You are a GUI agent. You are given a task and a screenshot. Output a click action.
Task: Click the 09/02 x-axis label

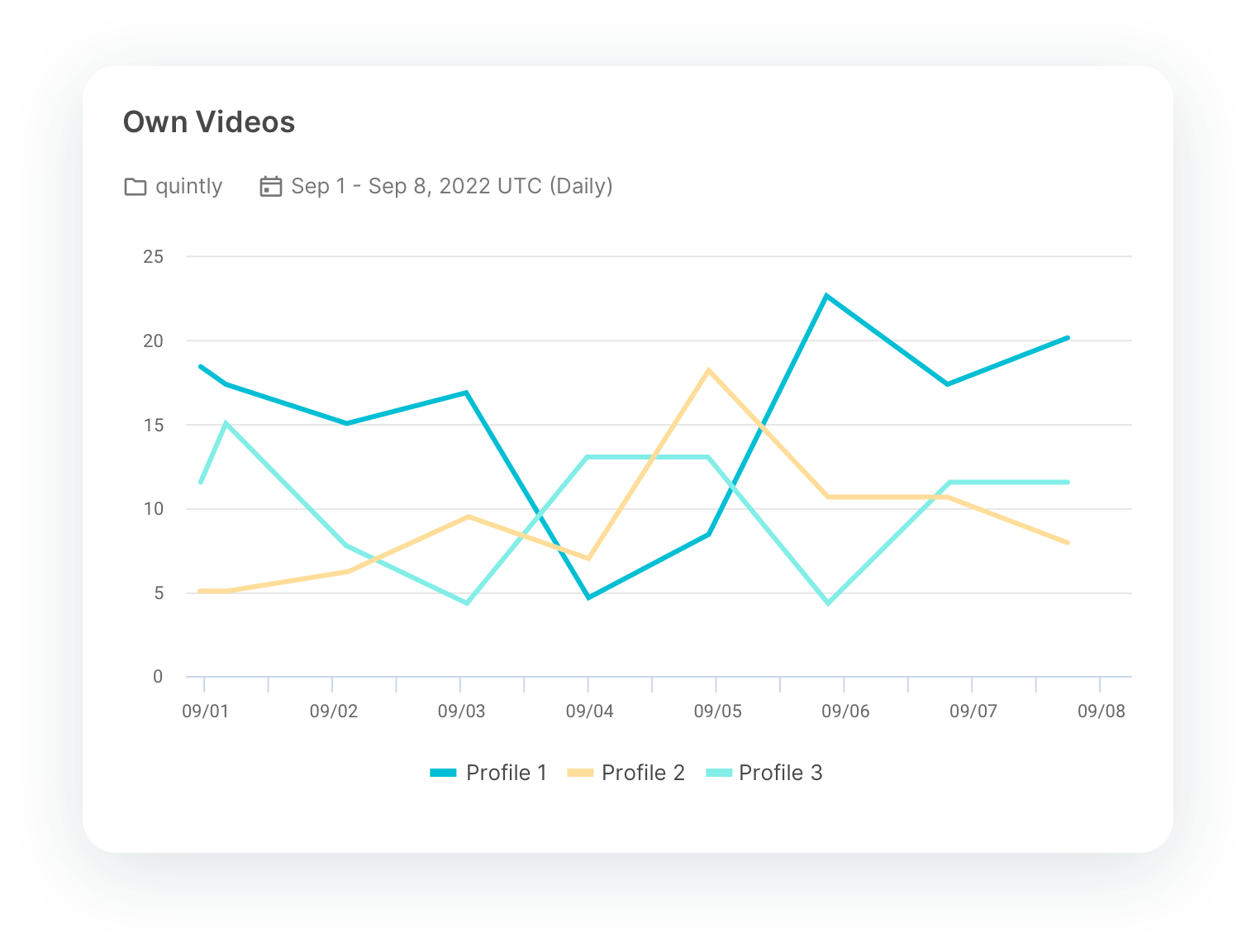tap(334, 712)
